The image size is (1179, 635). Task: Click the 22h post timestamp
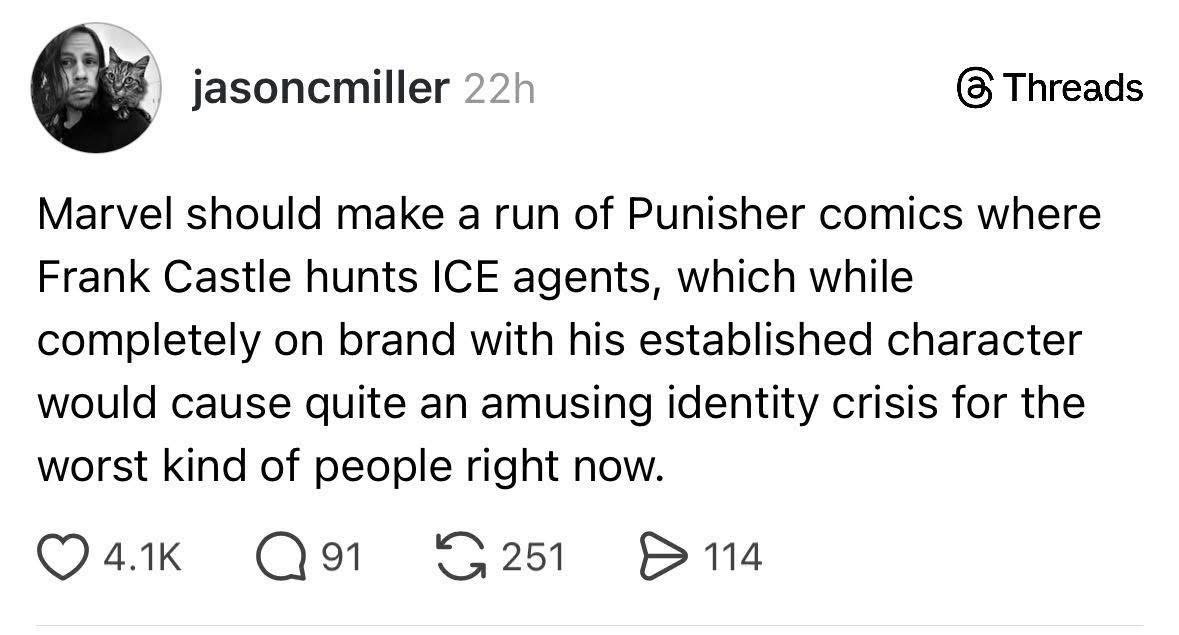500,90
